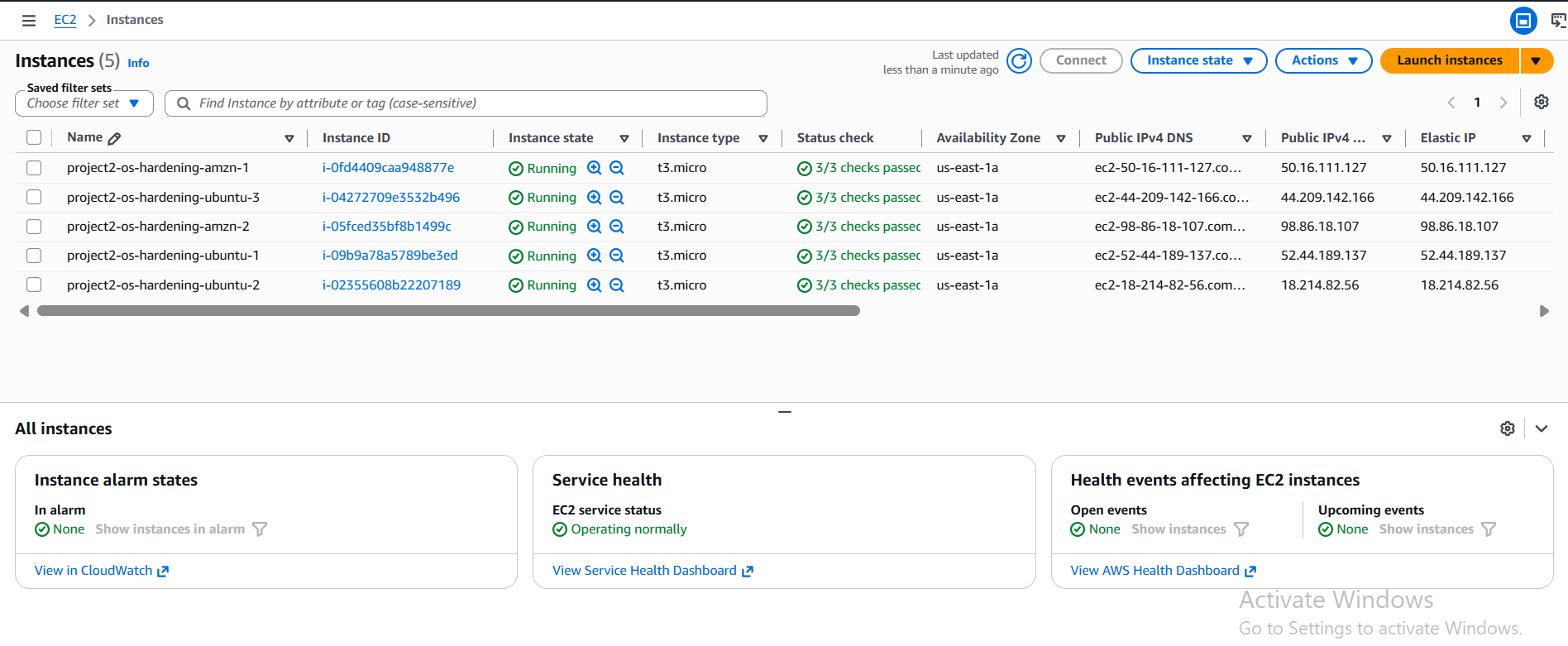This screenshot has height=646, width=1568.
Task: Open View Service Health Dashboard link
Action: coord(653,571)
